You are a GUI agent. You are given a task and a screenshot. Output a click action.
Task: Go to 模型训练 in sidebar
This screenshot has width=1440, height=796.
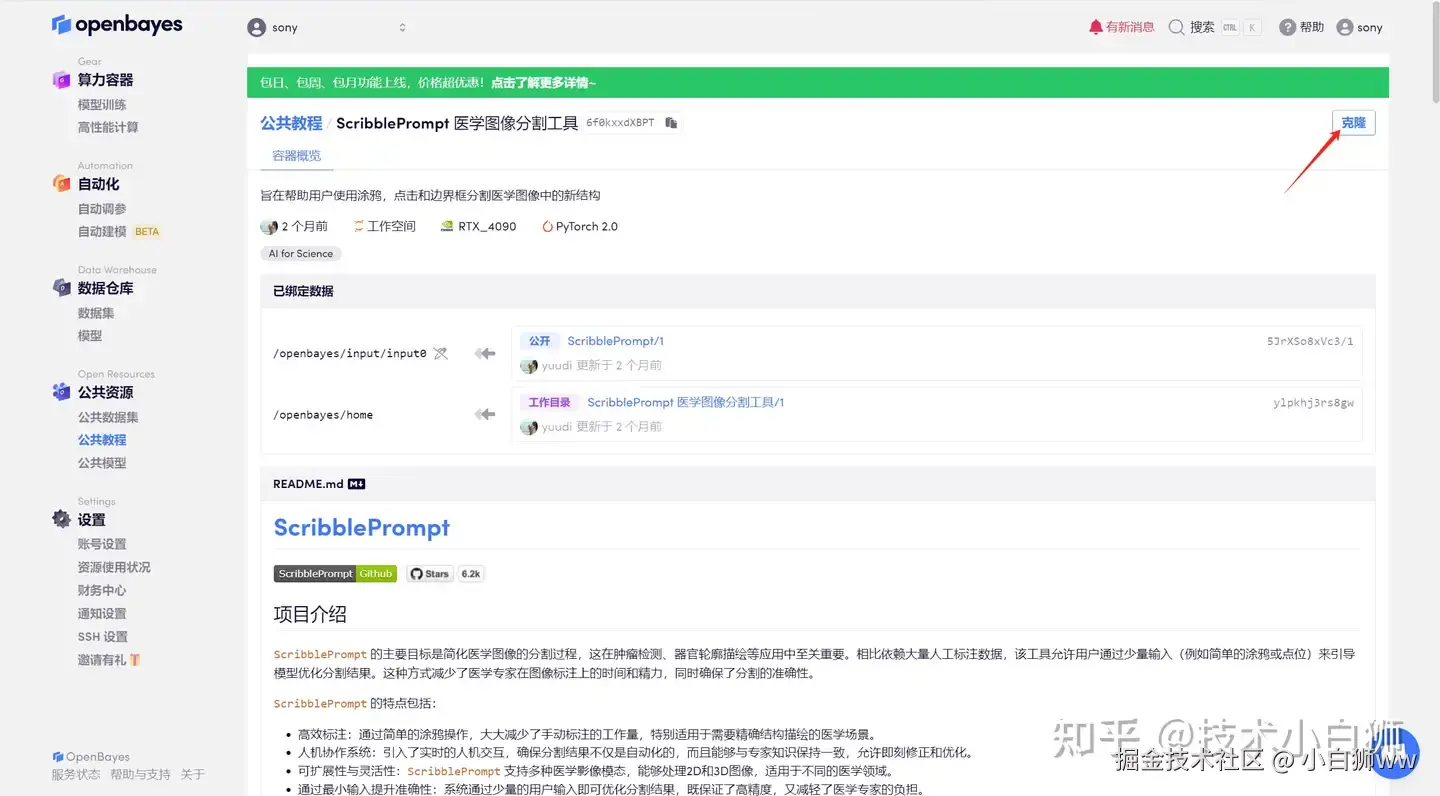102,105
